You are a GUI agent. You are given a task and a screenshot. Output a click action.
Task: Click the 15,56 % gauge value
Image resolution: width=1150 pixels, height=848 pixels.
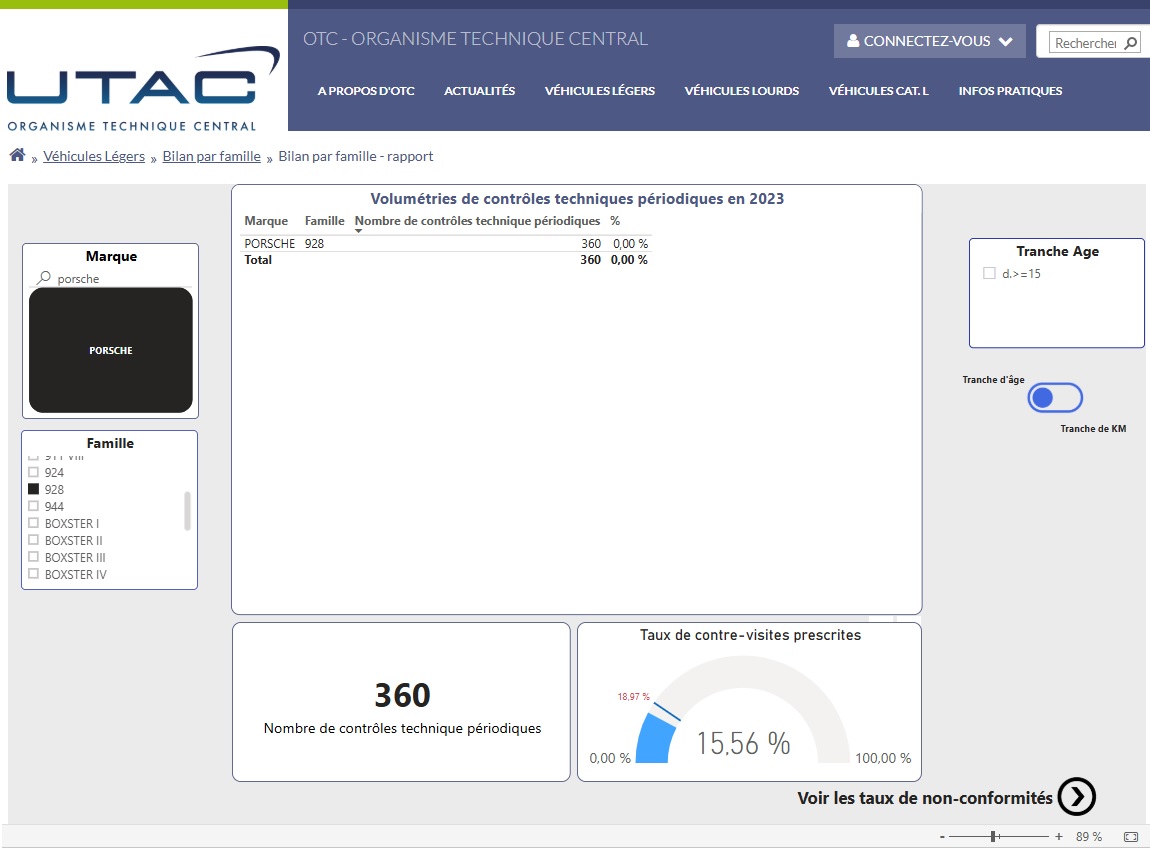point(743,744)
